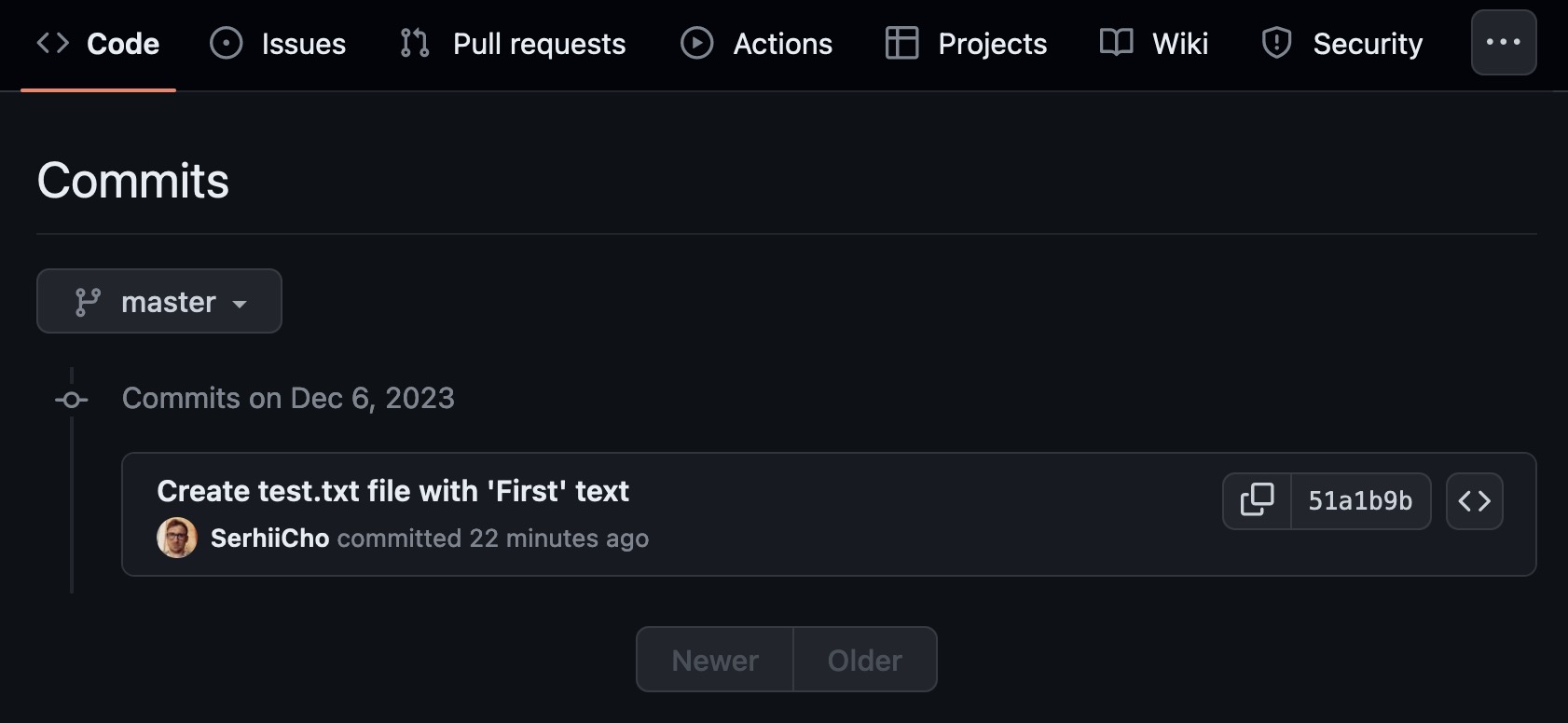Screen dimensions: 1568x723
Task: Open commit 'Create test.txt file with First text'
Action: [x=392, y=490]
